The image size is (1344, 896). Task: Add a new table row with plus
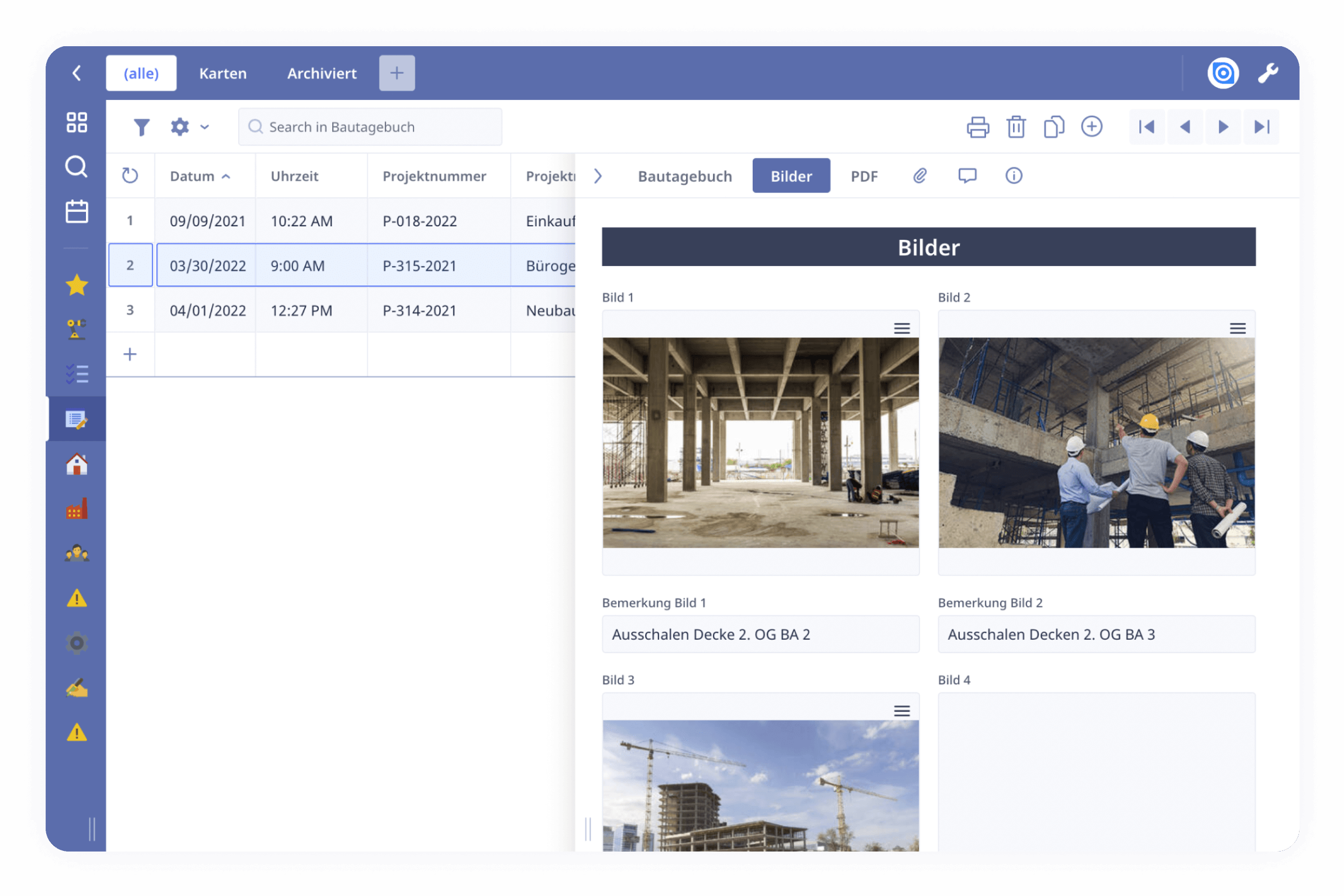[x=130, y=354]
